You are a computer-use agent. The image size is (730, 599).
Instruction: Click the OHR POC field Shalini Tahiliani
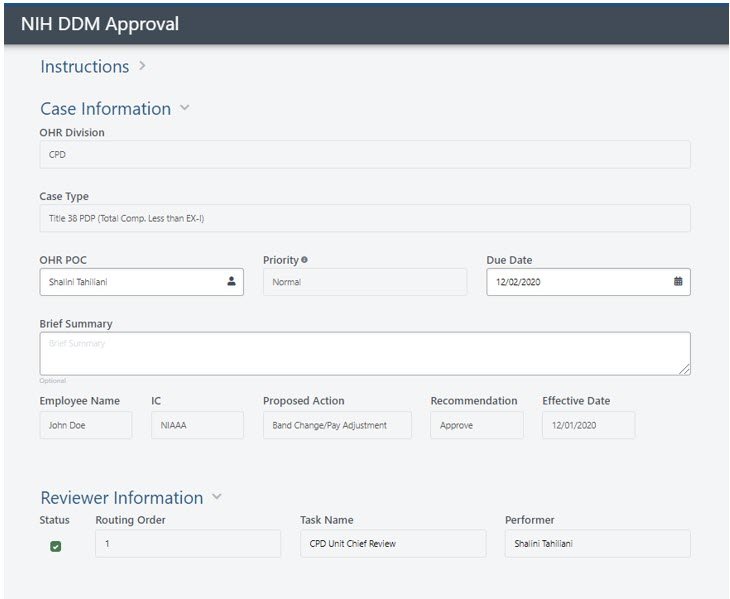142,282
